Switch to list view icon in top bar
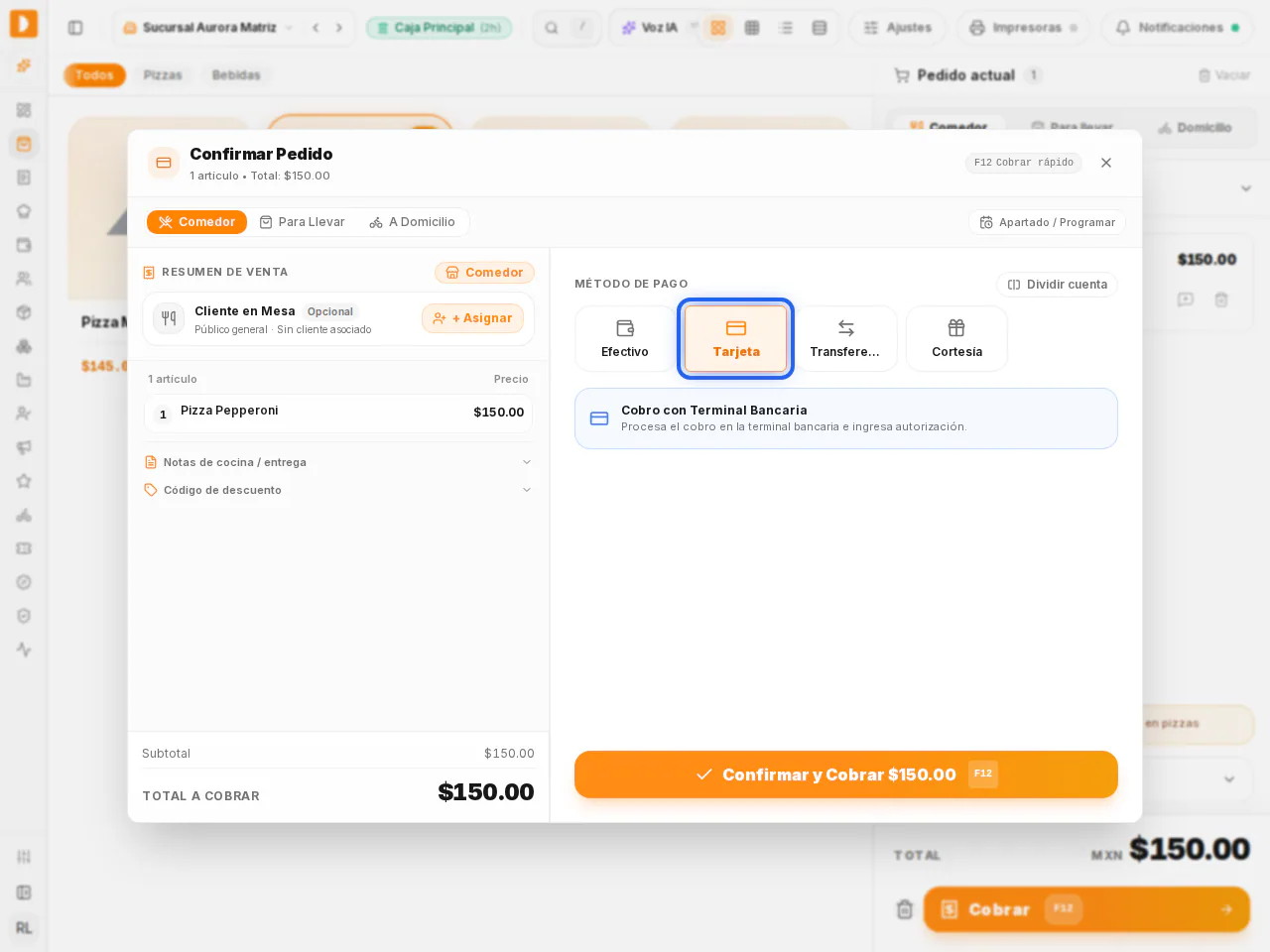Image resolution: width=1270 pixels, height=952 pixels. click(x=786, y=28)
